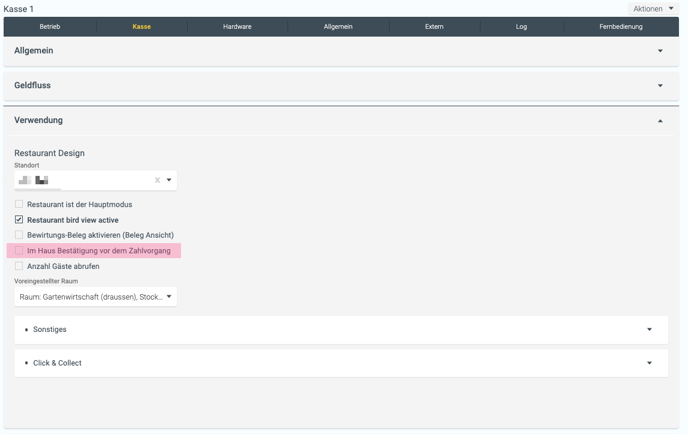Open the Extern tab

tap(434, 27)
